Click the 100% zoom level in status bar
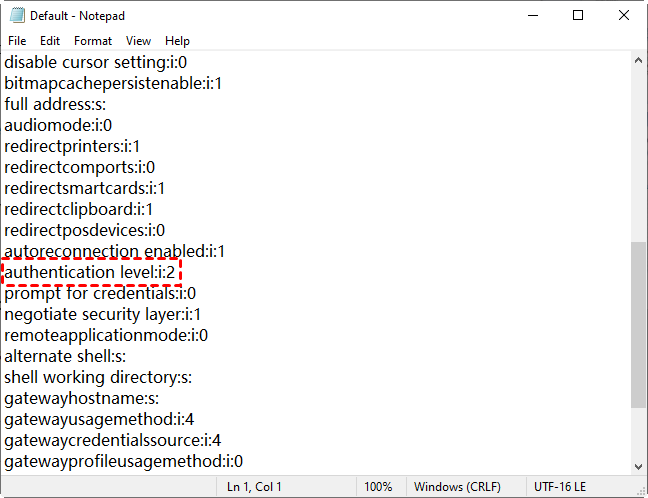 [x=378, y=487]
